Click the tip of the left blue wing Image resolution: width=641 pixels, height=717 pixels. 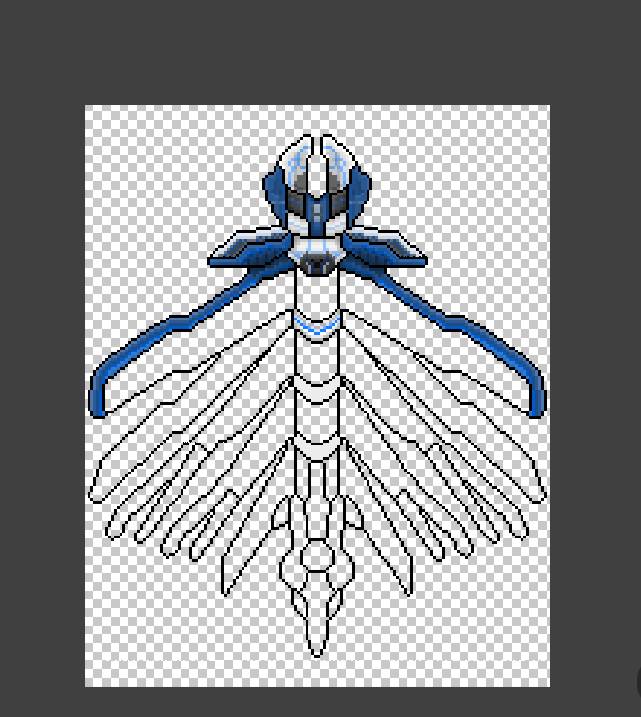click(x=98, y=399)
